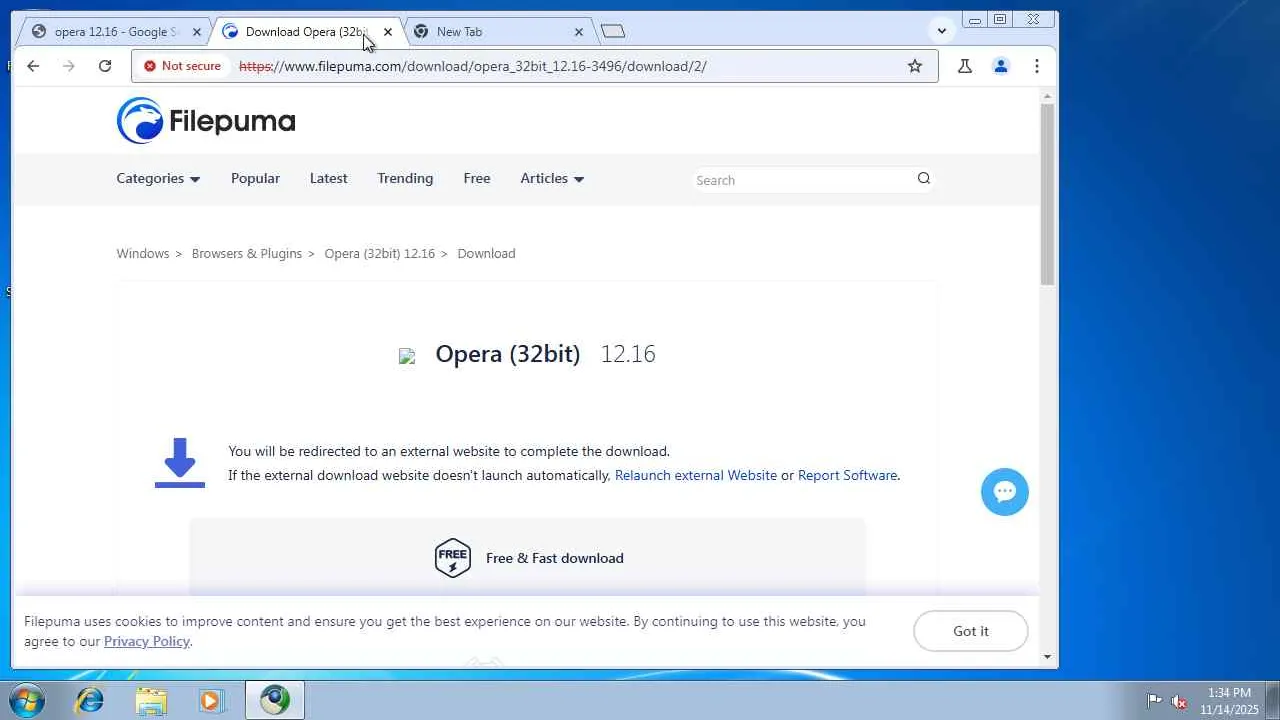This screenshot has height=720, width=1280.
Task: Open the Action Center flag icon
Action: (1154, 701)
